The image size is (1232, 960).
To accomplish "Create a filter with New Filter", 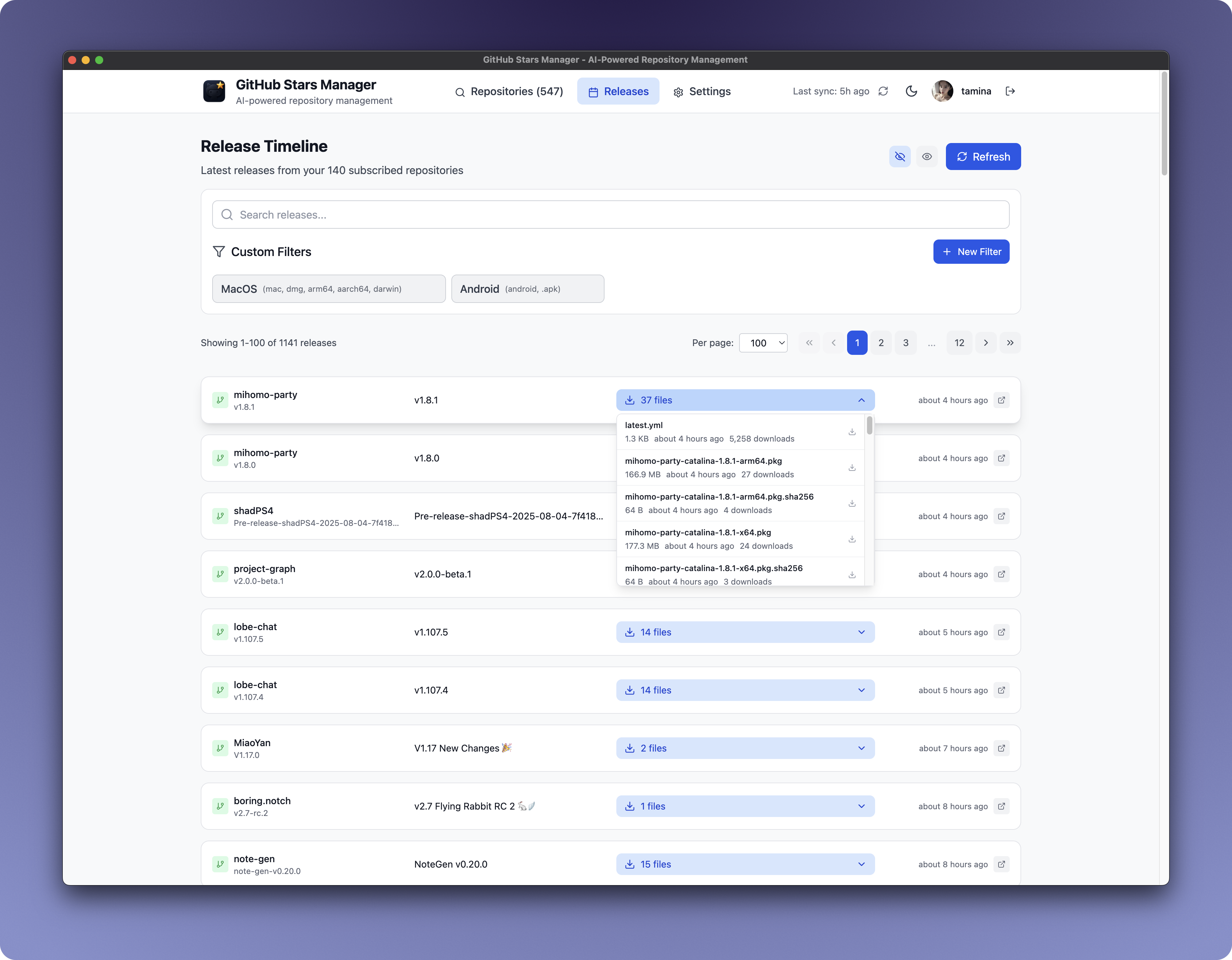I will coord(971,252).
